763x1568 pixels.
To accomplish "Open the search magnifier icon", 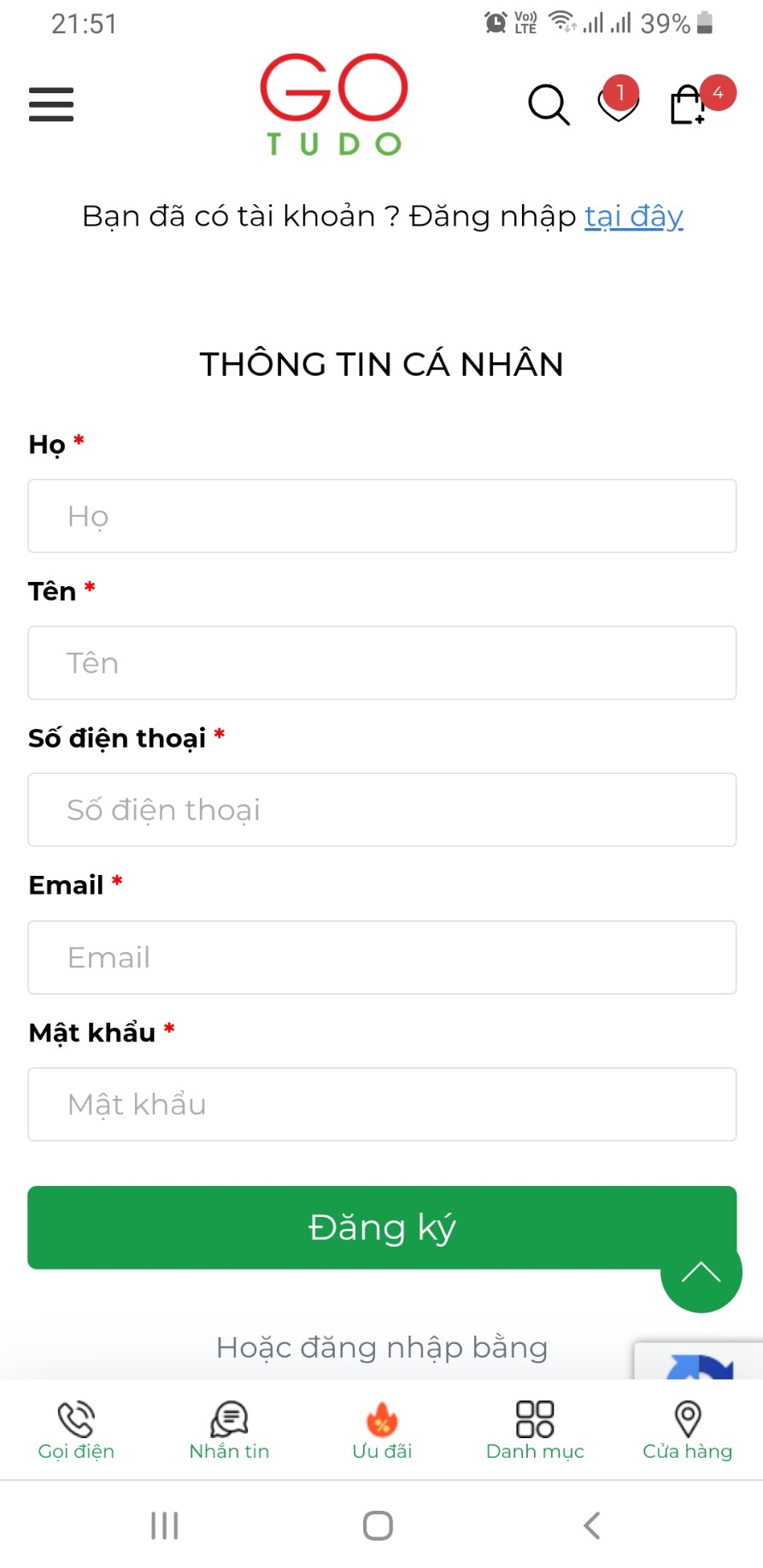I will 549,105.
